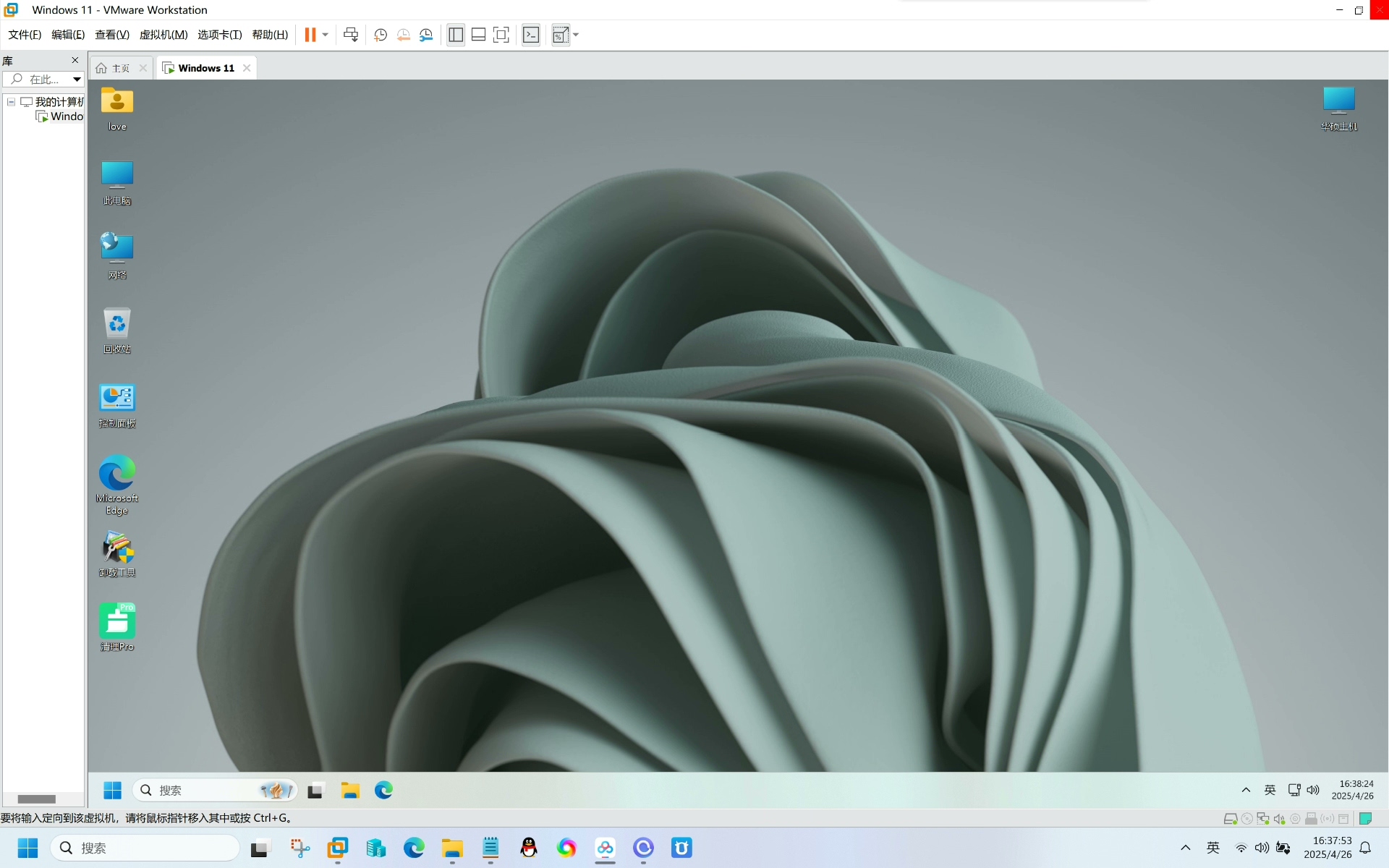
Task: Open the green message log note icon
Action: point(1366,819)
